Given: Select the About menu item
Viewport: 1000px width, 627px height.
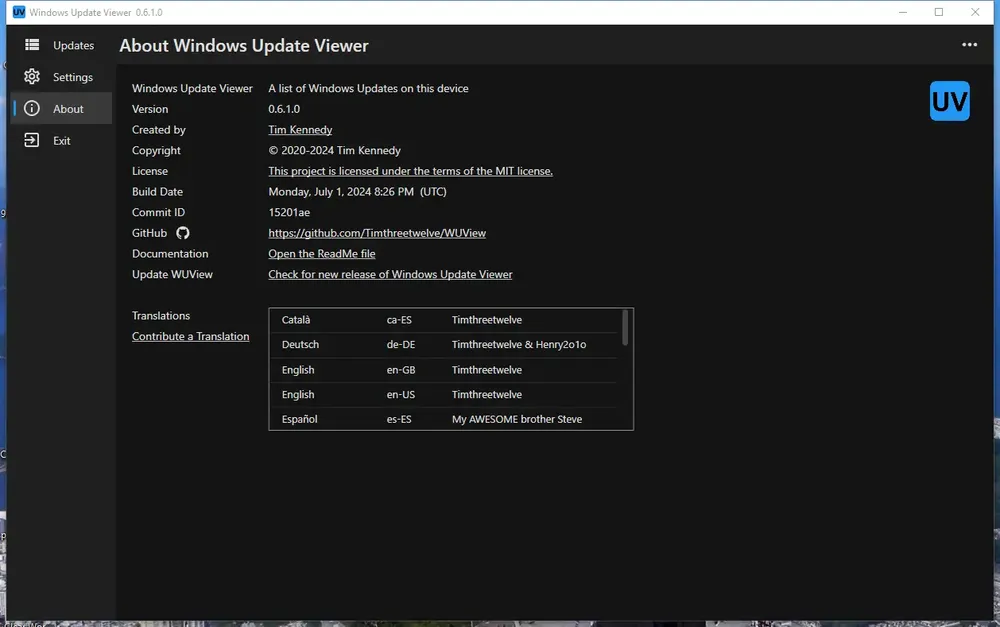Looking at the screenshot, I should click(x=61, y=109).
